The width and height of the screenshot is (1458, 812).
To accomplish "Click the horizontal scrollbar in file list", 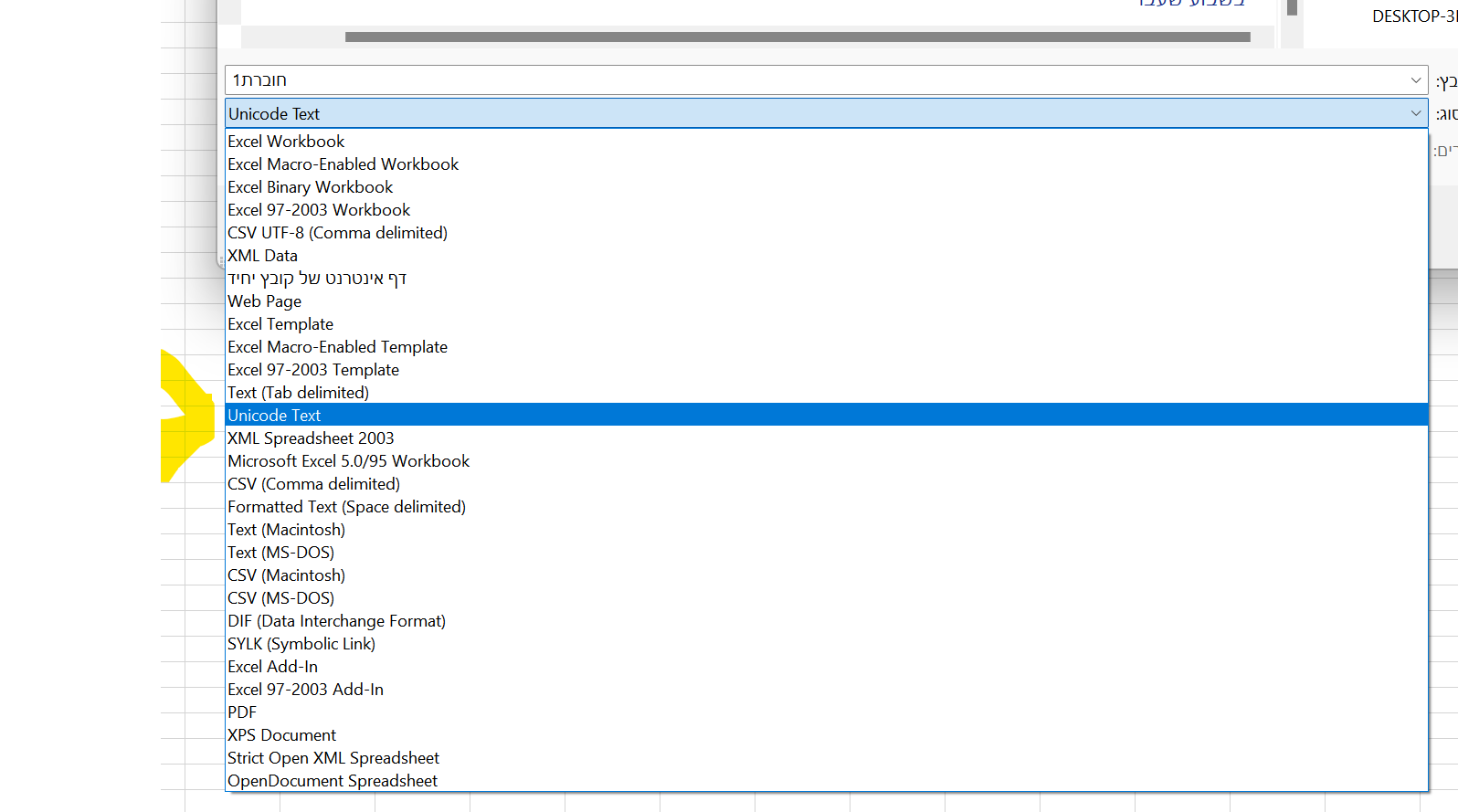I will (798, 37).
